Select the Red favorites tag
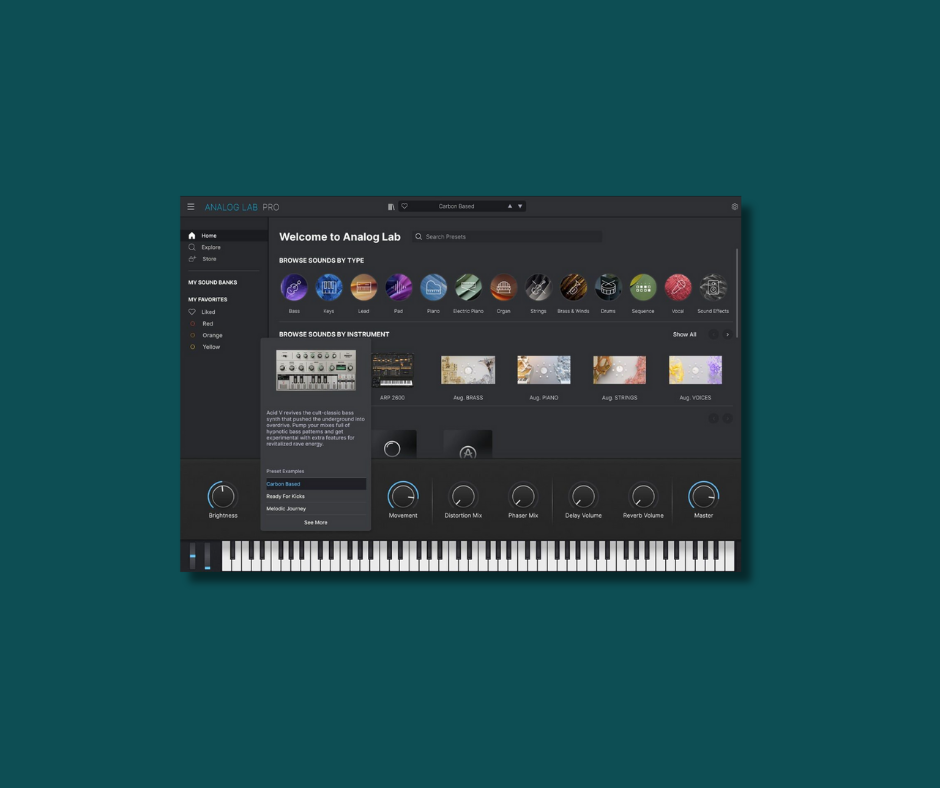 click(x=207, y=324)
